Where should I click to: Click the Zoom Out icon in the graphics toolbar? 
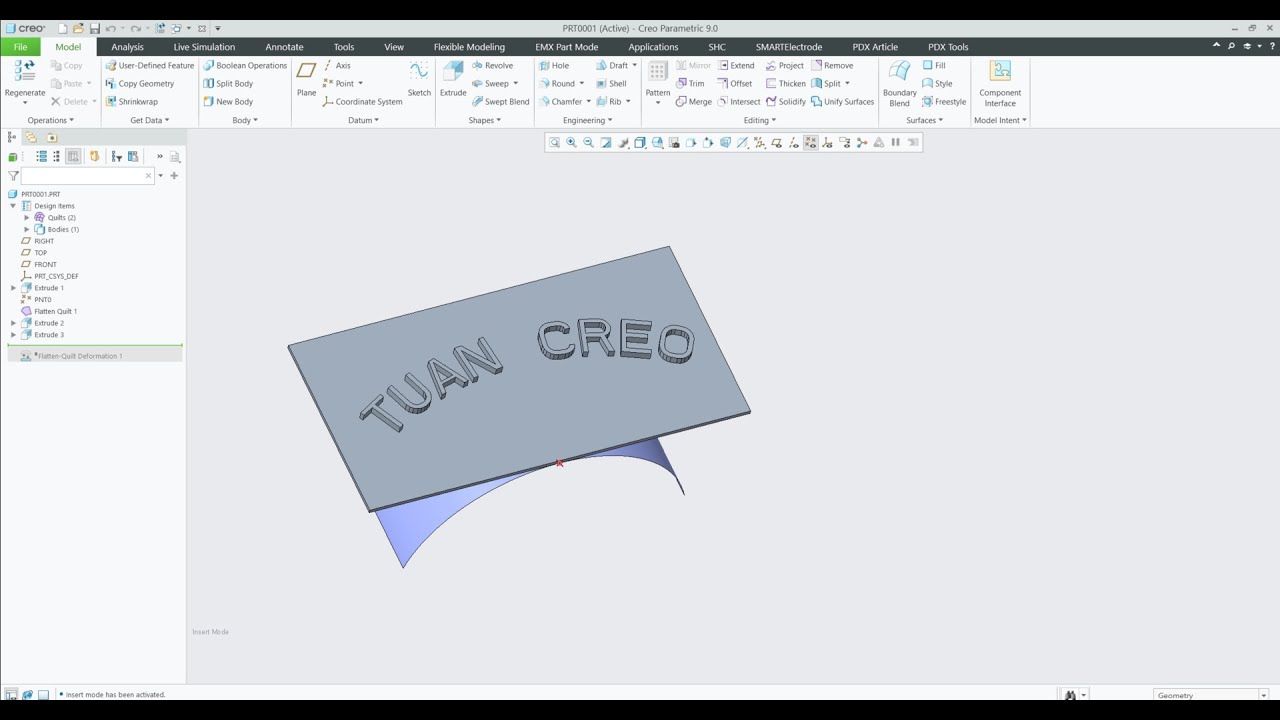[588, 142]
